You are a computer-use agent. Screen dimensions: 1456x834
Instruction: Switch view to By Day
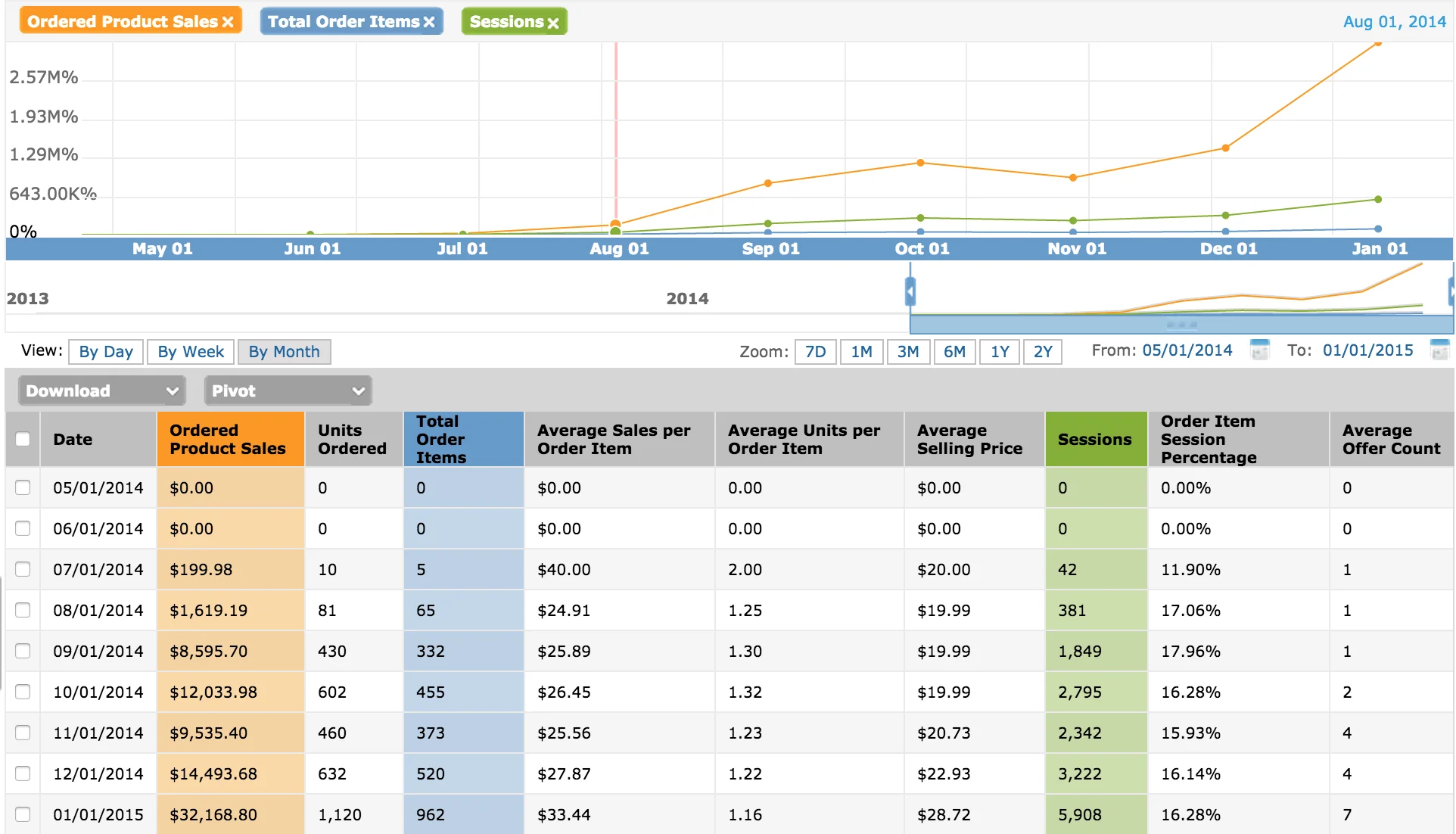[x=106, y=352]
